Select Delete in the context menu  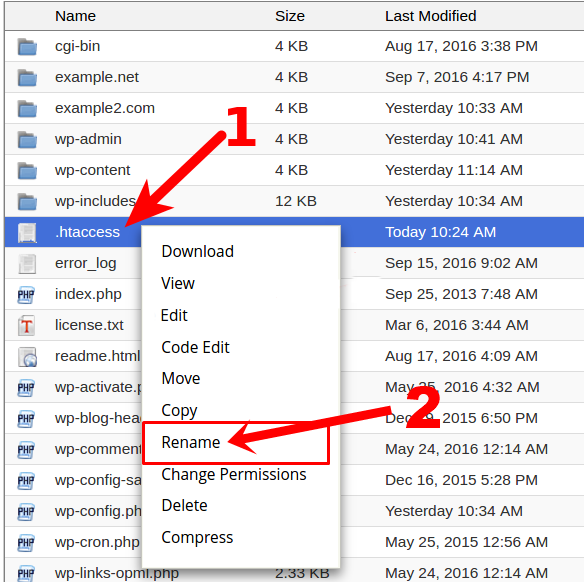pos(184,505)
